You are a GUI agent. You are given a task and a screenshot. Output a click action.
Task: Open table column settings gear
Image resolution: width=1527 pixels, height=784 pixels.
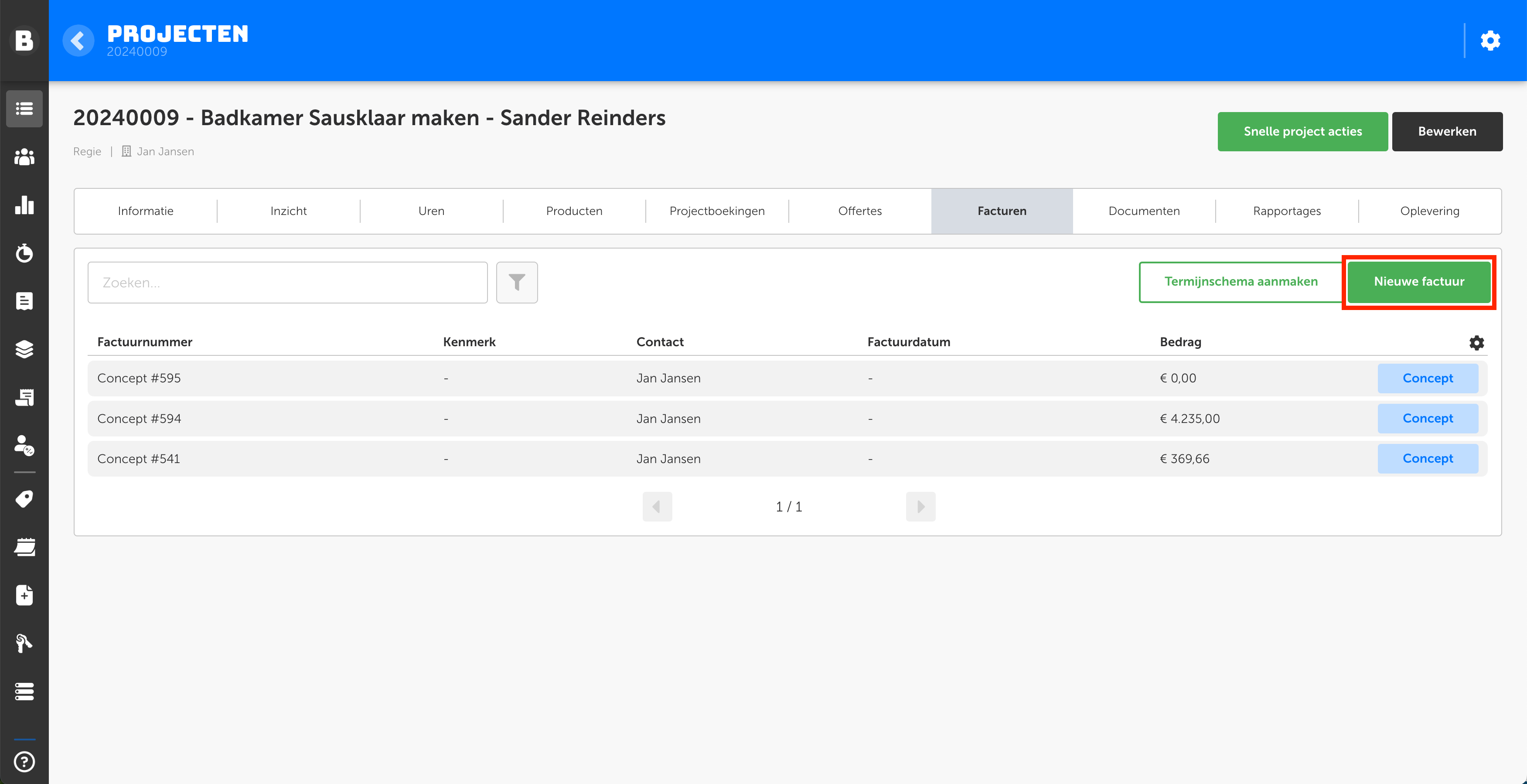point(1476,343)
